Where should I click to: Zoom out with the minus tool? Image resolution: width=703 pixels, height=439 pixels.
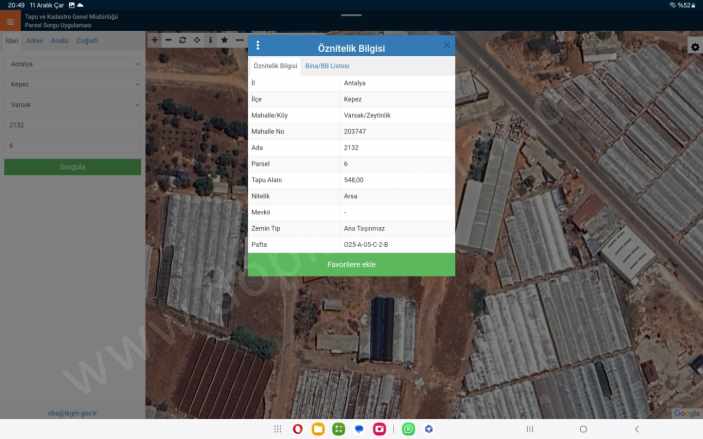[168, 40]
